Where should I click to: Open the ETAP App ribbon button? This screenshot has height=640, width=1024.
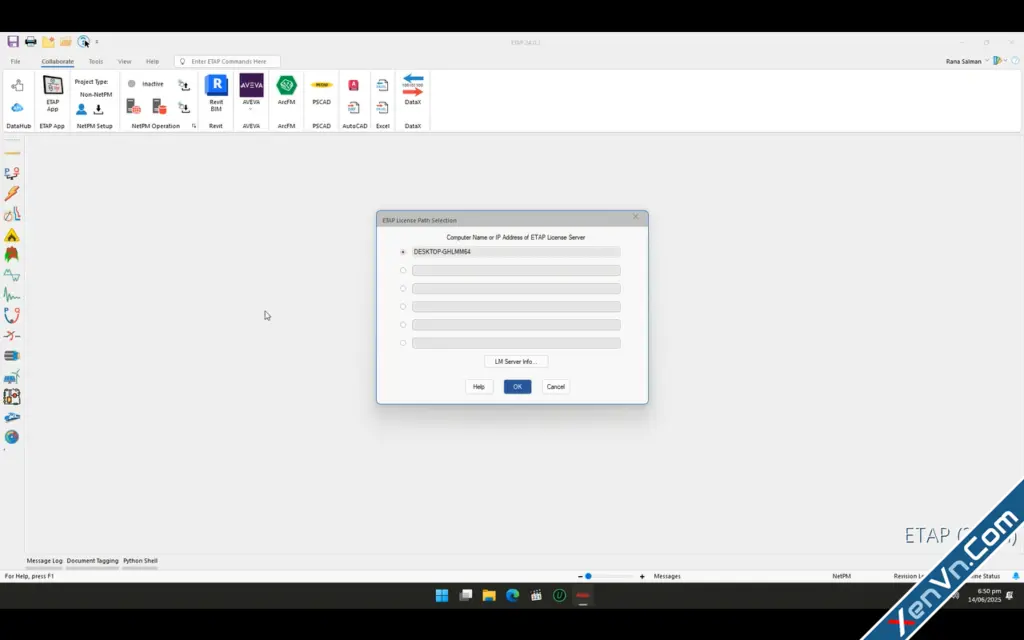coord(52,93)
